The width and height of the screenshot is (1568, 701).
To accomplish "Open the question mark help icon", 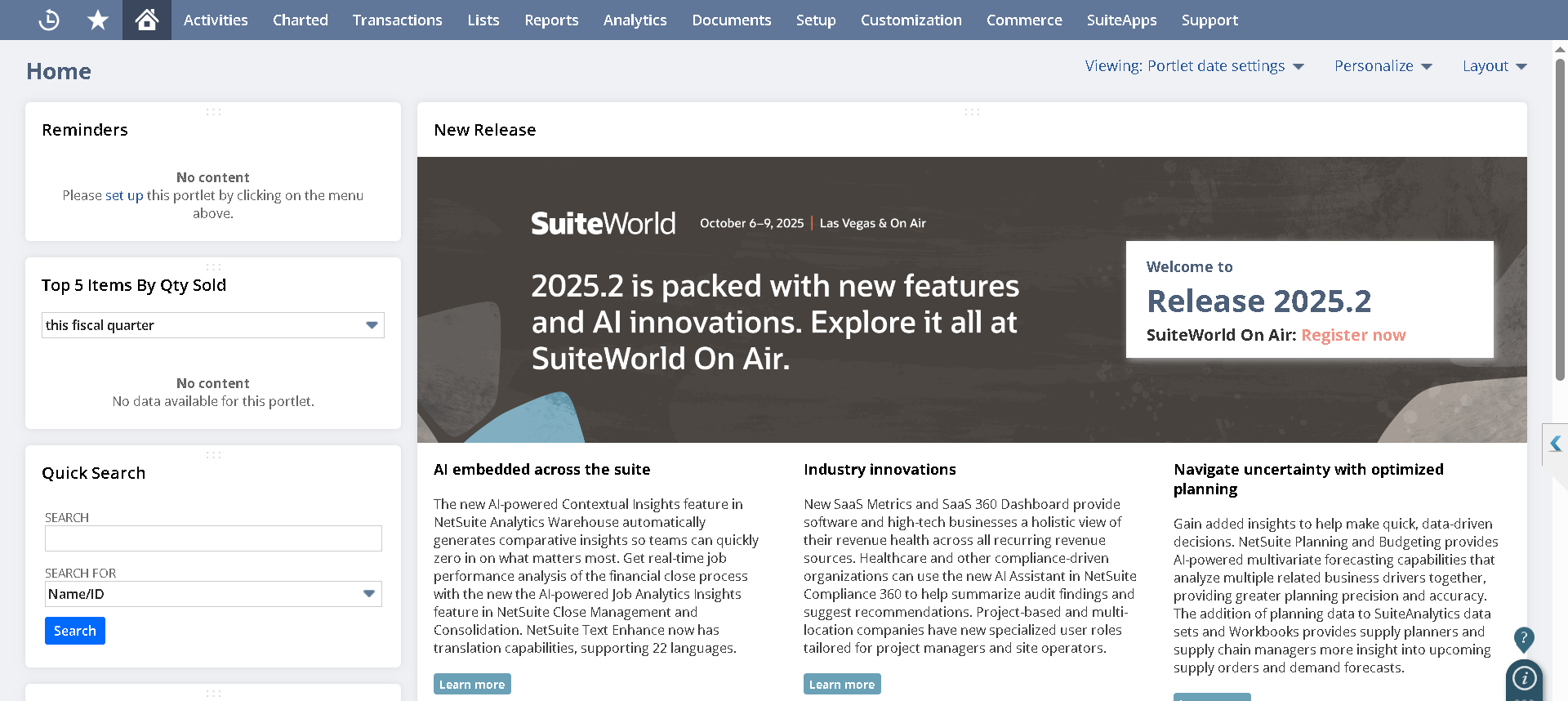I will [x=1524, y=638].
